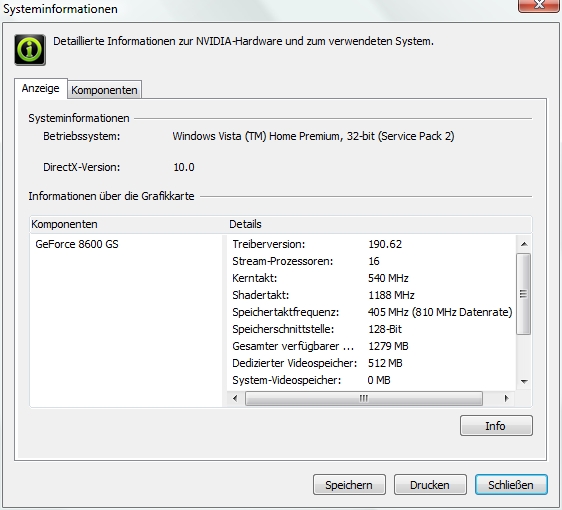Click the value 0 MB
Image resolution: width=562 pixels, height=510 pixels.
(379, 380)
